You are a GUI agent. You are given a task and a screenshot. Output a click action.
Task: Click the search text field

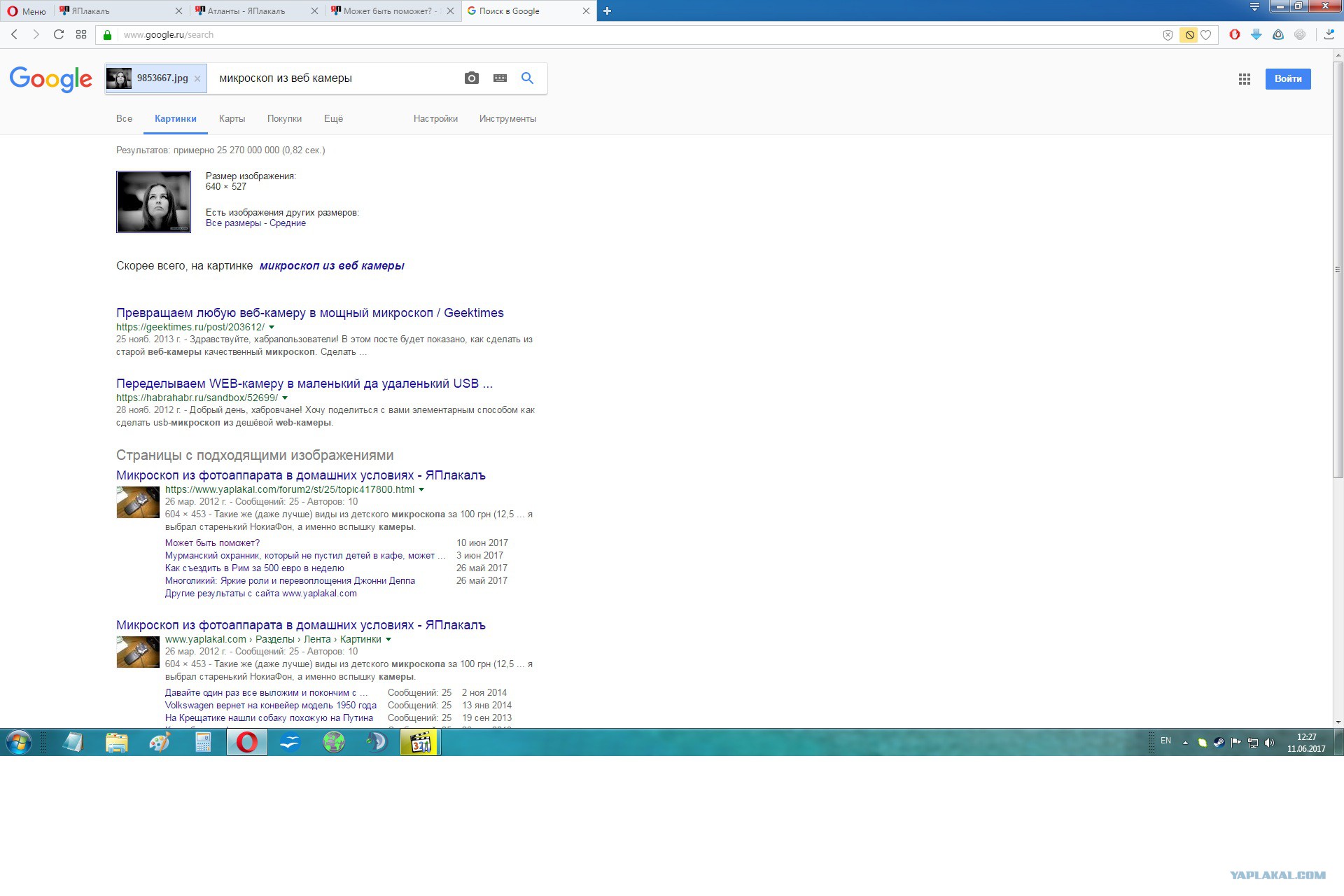(x=336, y=78)
